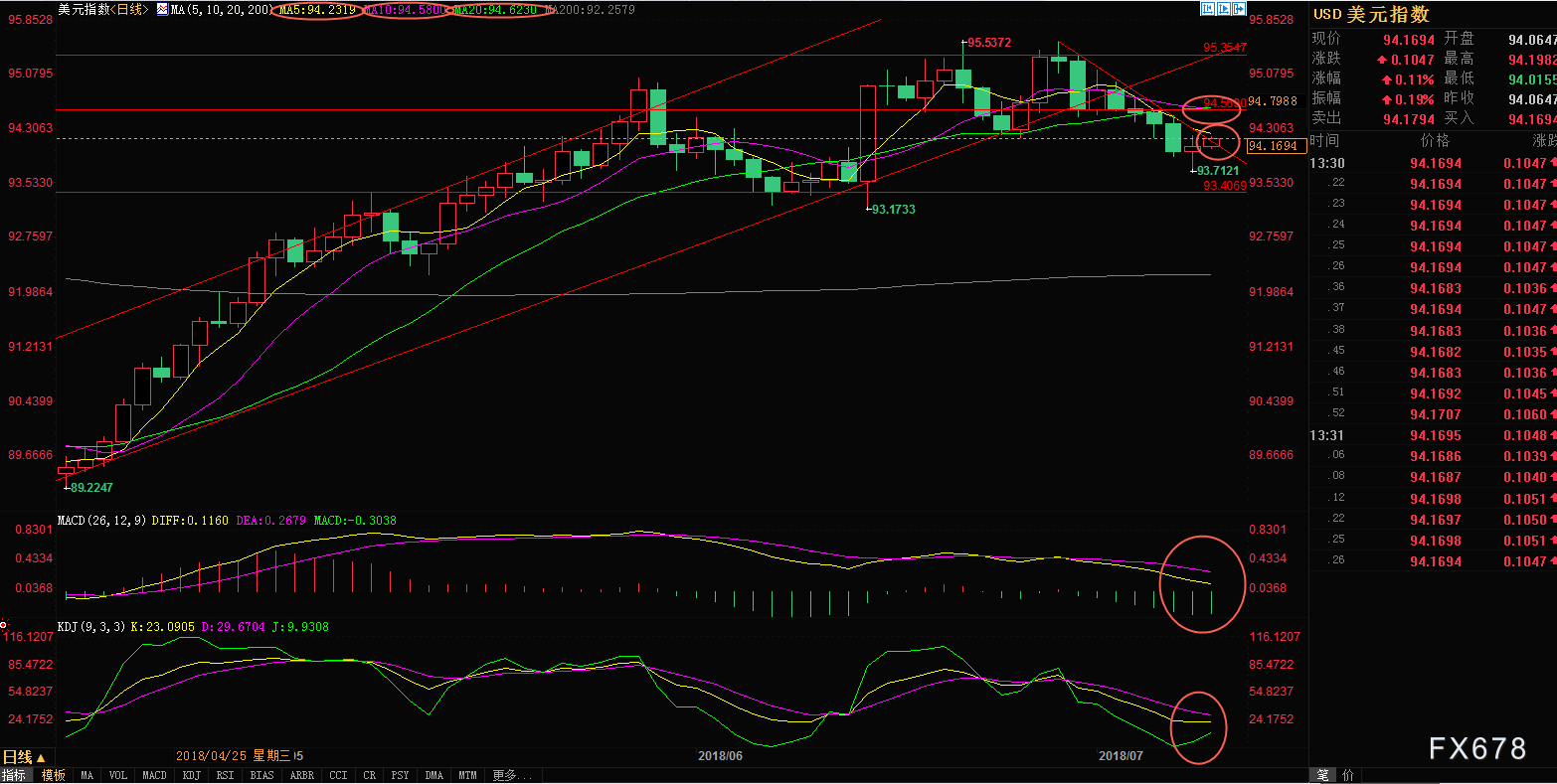Select the MA indicator tab
Screen dimensions: 1557x784
(87, 775)
